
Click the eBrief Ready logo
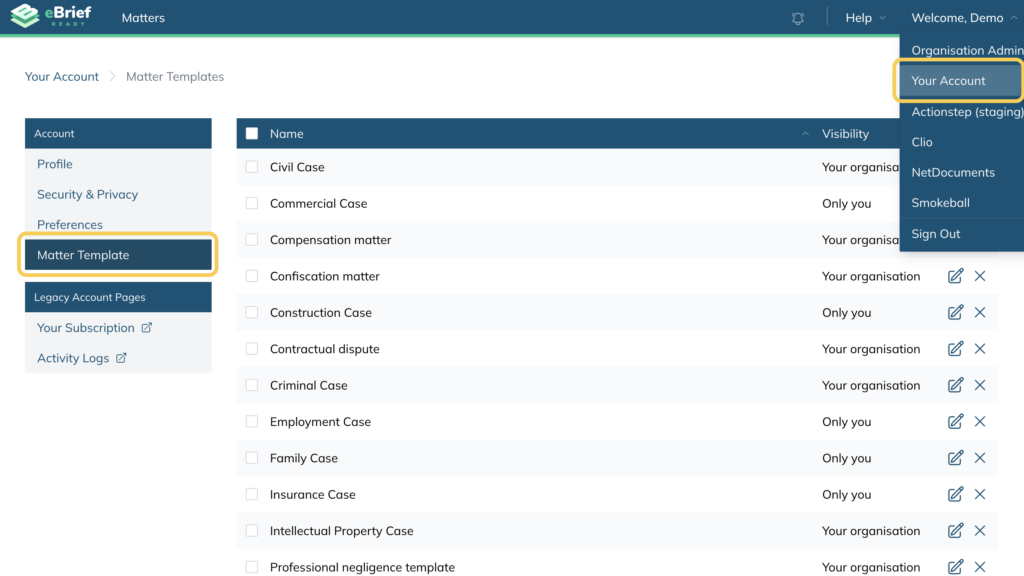click(x=51, y=16)
